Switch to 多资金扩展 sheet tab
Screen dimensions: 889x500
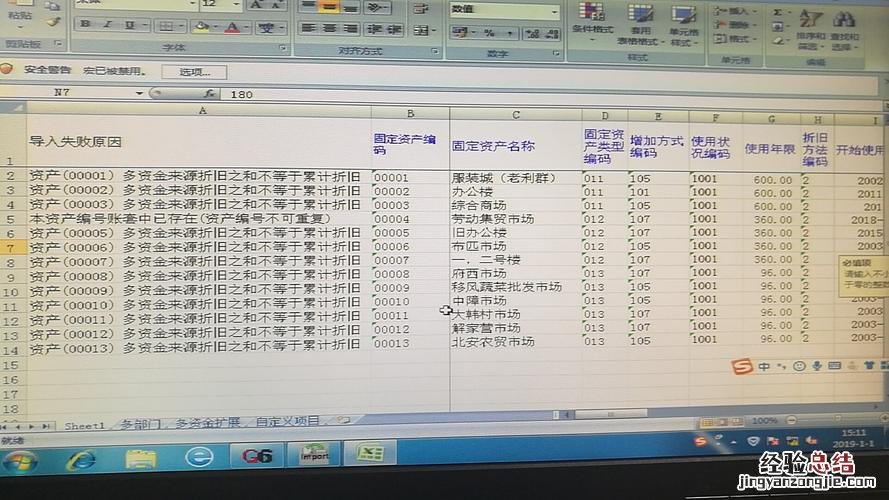(208, 422)
